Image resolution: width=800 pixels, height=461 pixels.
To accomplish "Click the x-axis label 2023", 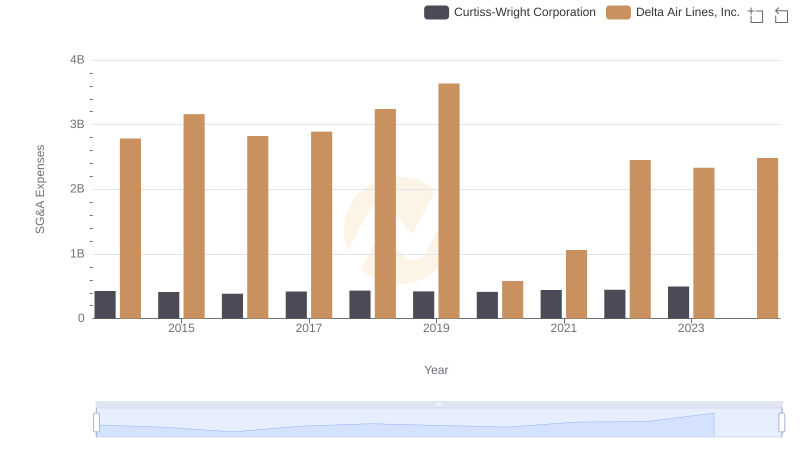I will point(691,328).
